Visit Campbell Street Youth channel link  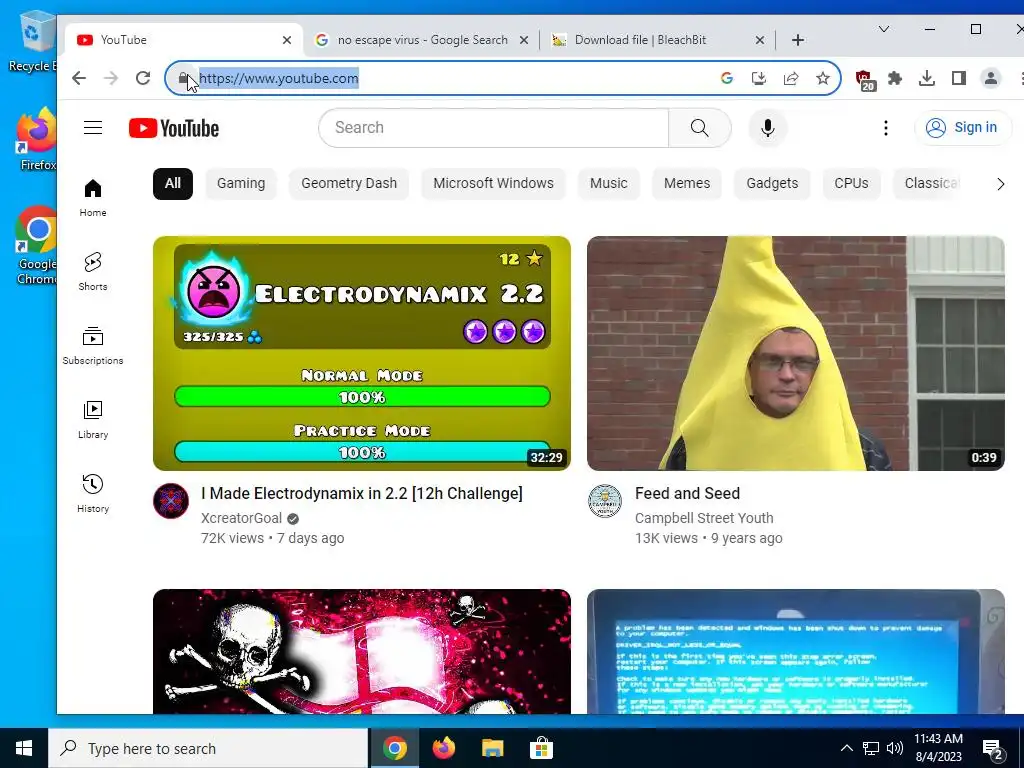(704, 519)
